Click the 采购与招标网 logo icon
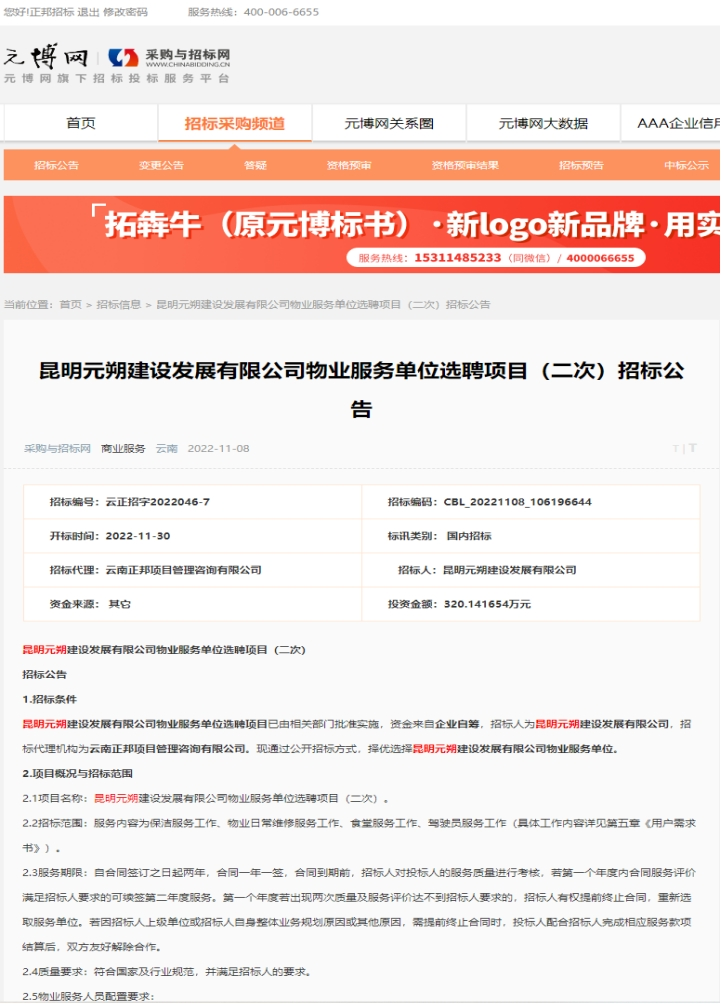Image resolution: width=721 pixels, height=1004 pixels. (x=124, y=58)
